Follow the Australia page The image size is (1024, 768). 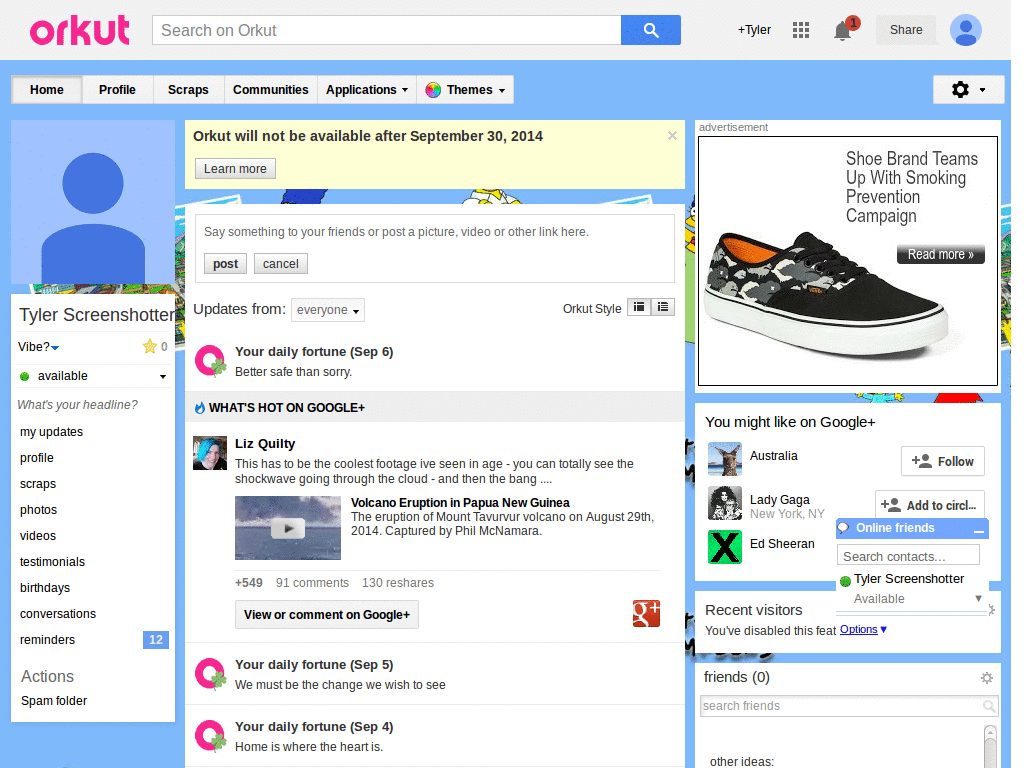pyautogui.click(x=942, y=462)
